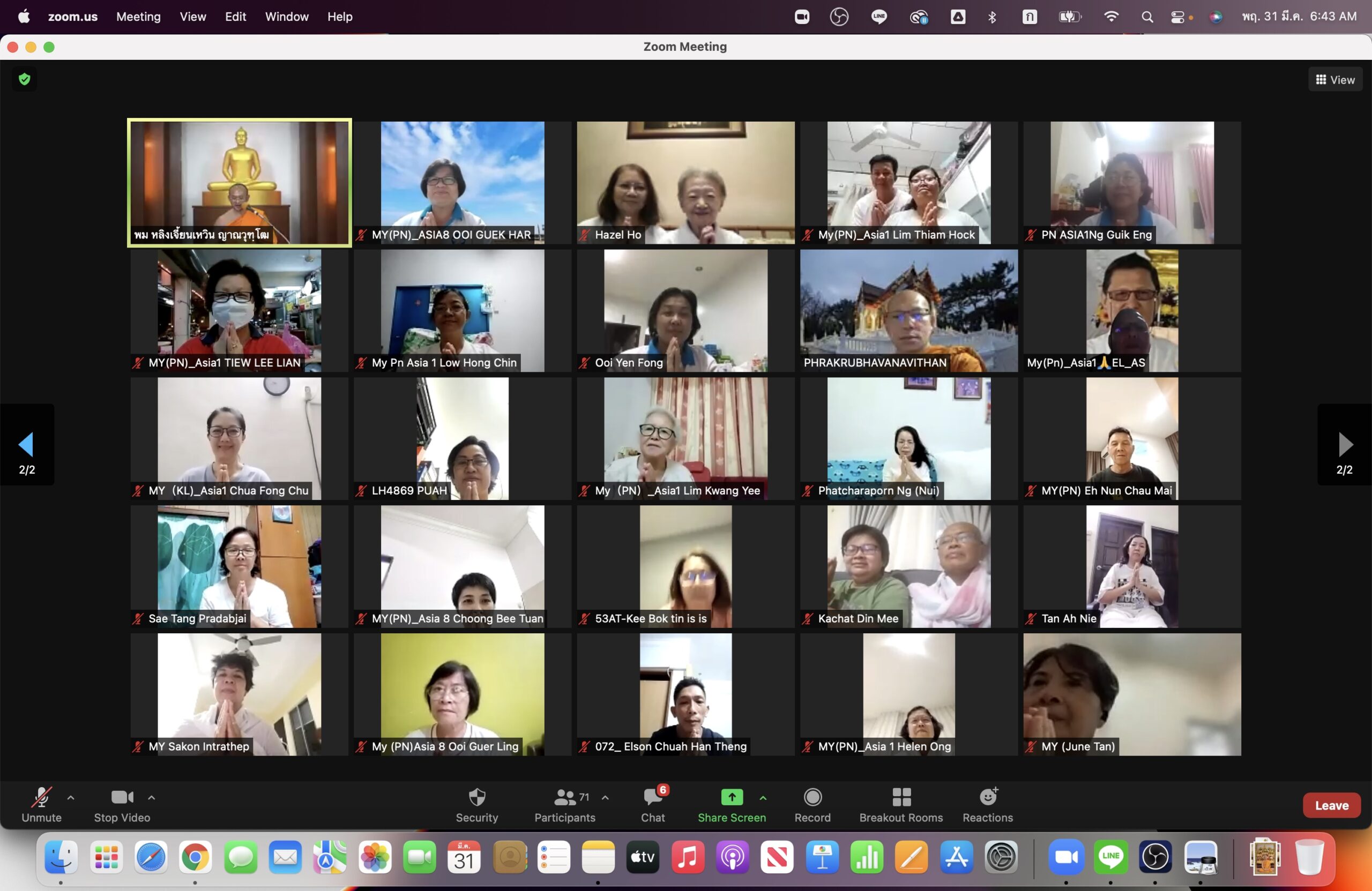Expand Share Screen options arrow
The image size is (1372, 891).
tap(763, 798)
